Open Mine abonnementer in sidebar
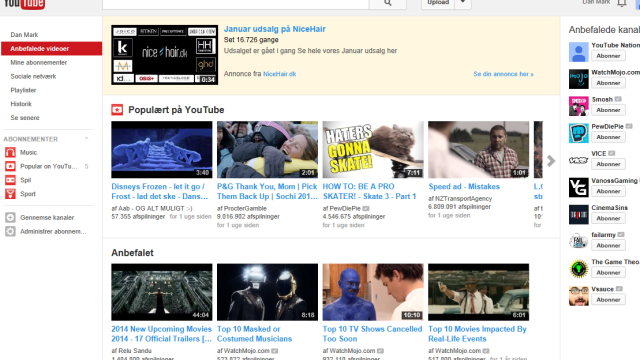The width and height of the screenshot is (640, 360). [39, 62]
